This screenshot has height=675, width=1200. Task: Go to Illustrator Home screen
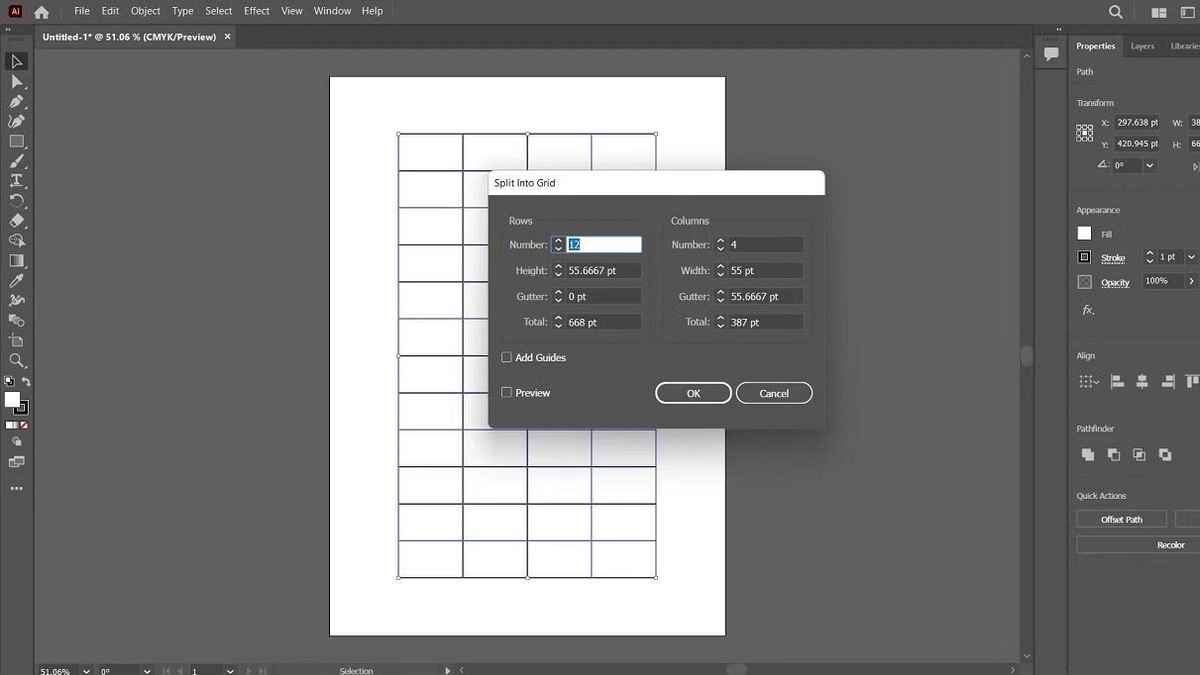[41, 12]
